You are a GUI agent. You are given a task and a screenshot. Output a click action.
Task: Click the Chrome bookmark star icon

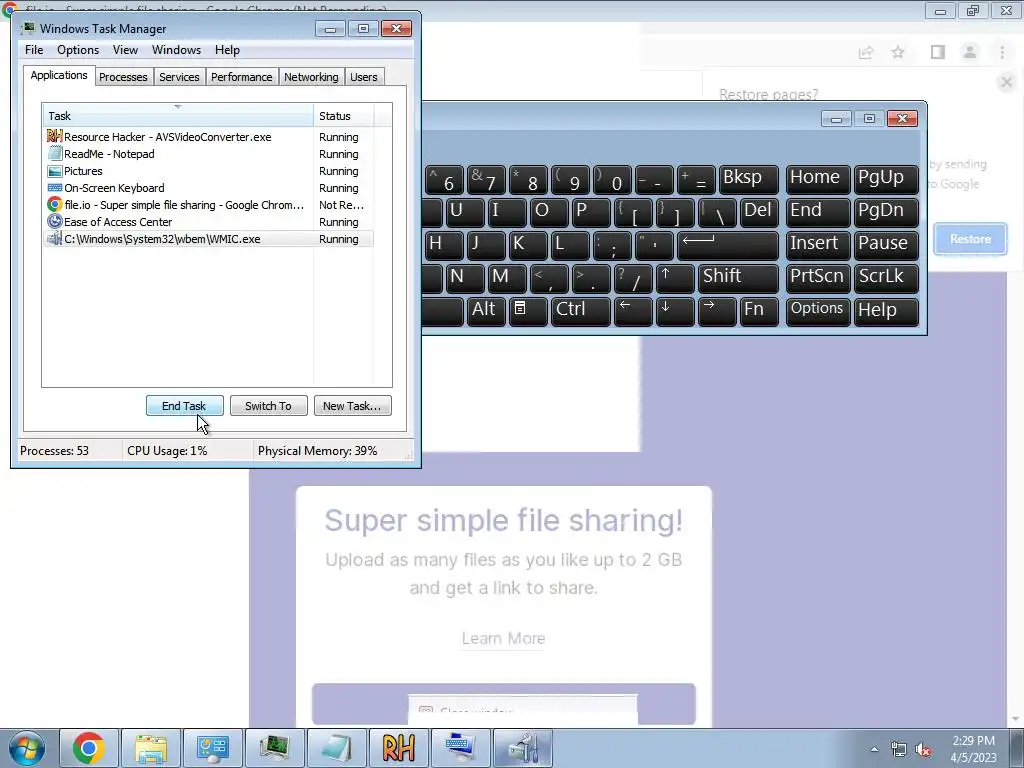point(898,52)
